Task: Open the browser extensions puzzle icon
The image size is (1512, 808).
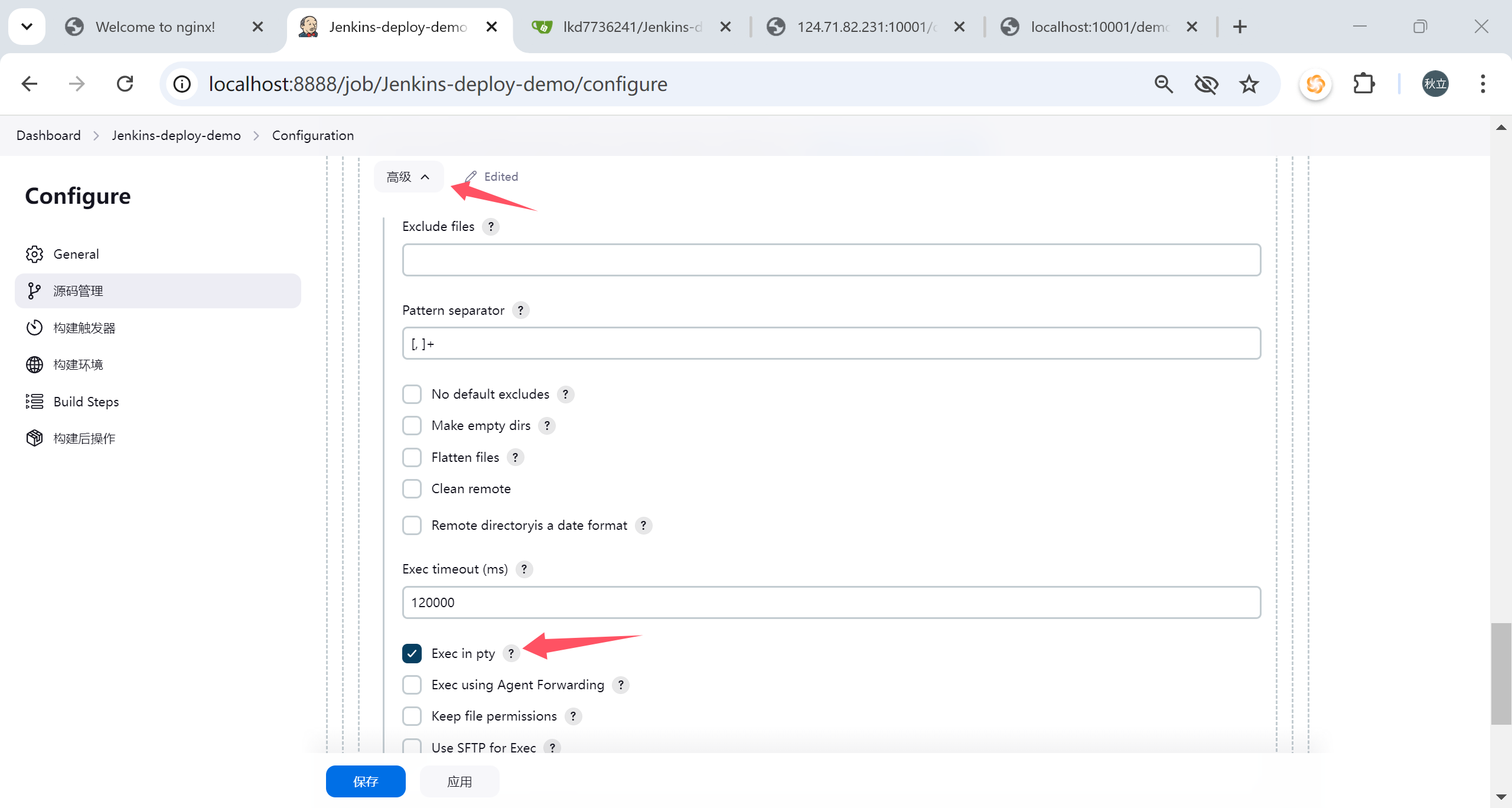Action: click(x=1363, y=84)
